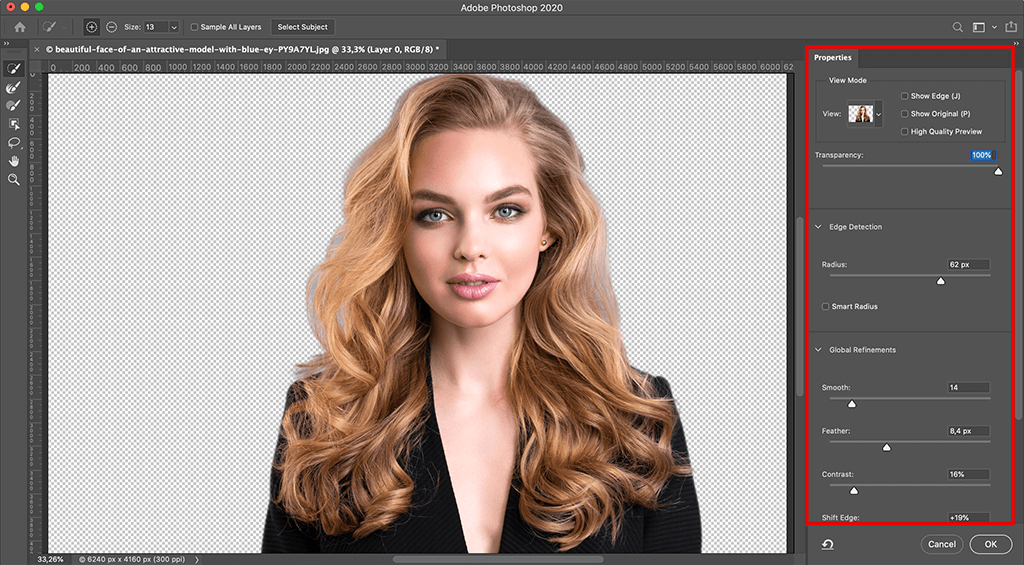The image size is (1024, 565).
Task: Enable High Quality Preview checkbox
Action: [904, 131]
